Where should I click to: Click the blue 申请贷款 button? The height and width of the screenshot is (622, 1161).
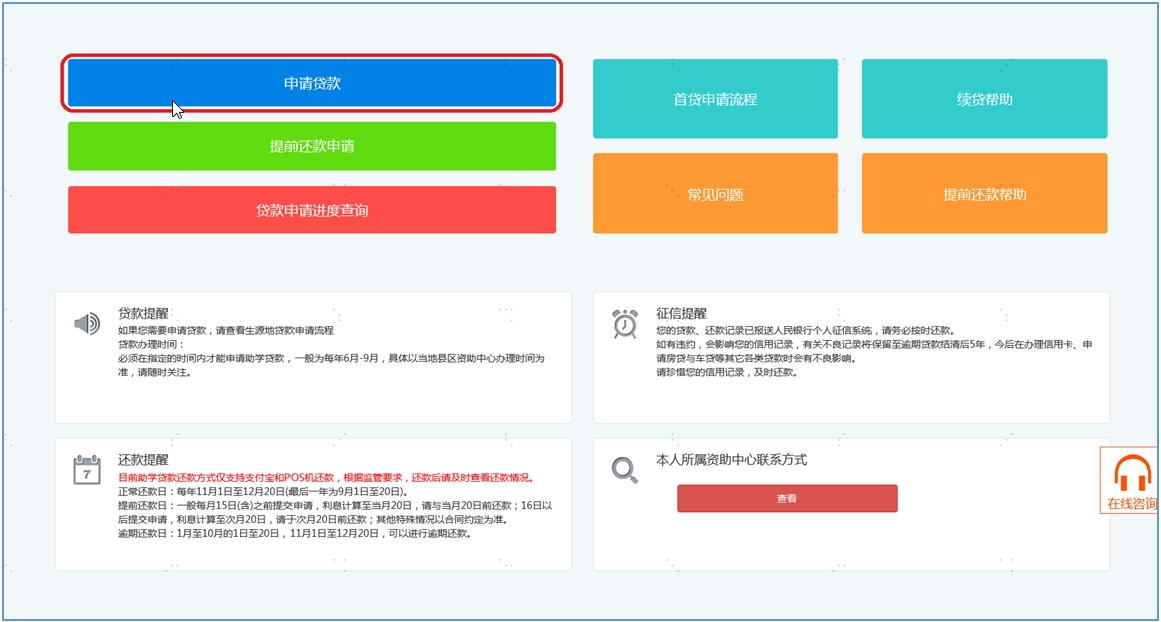[311, 83]
